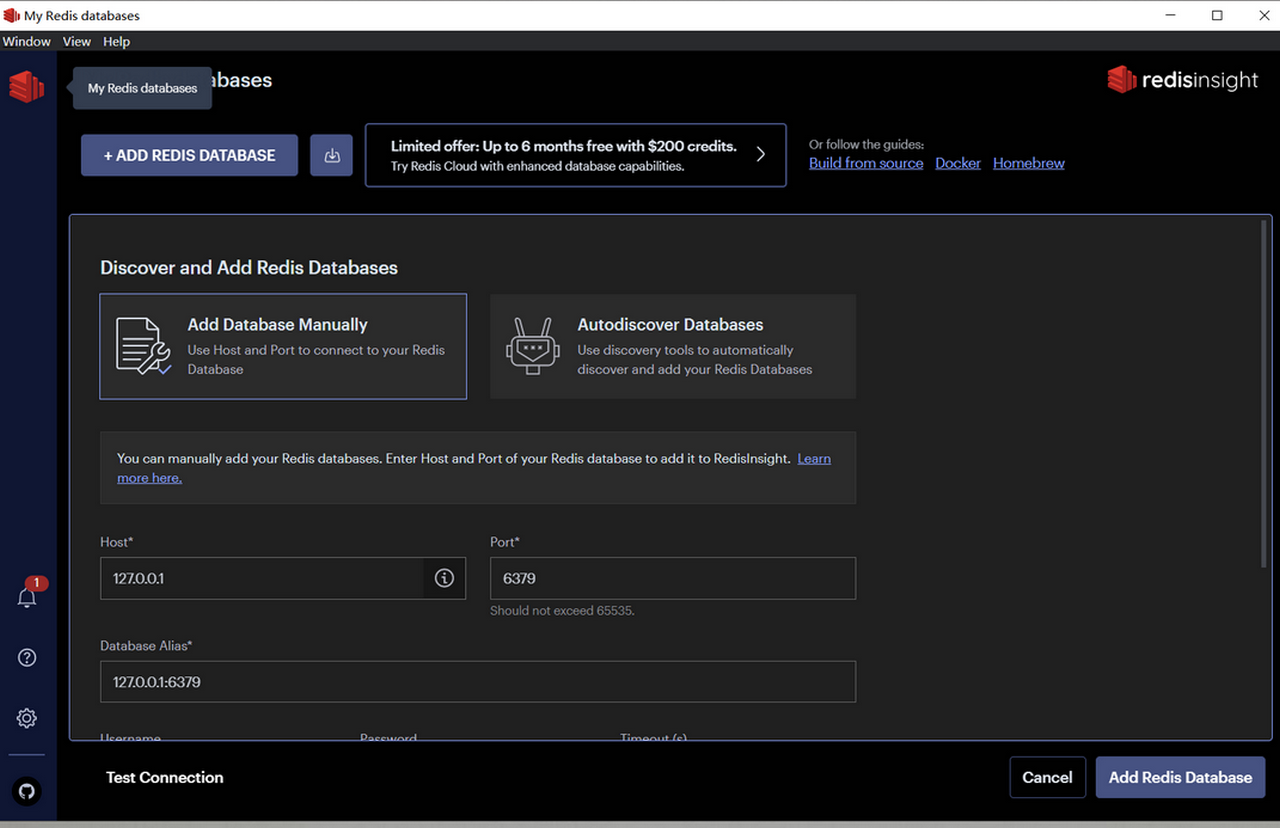Open the Window menu

point(27,41)
